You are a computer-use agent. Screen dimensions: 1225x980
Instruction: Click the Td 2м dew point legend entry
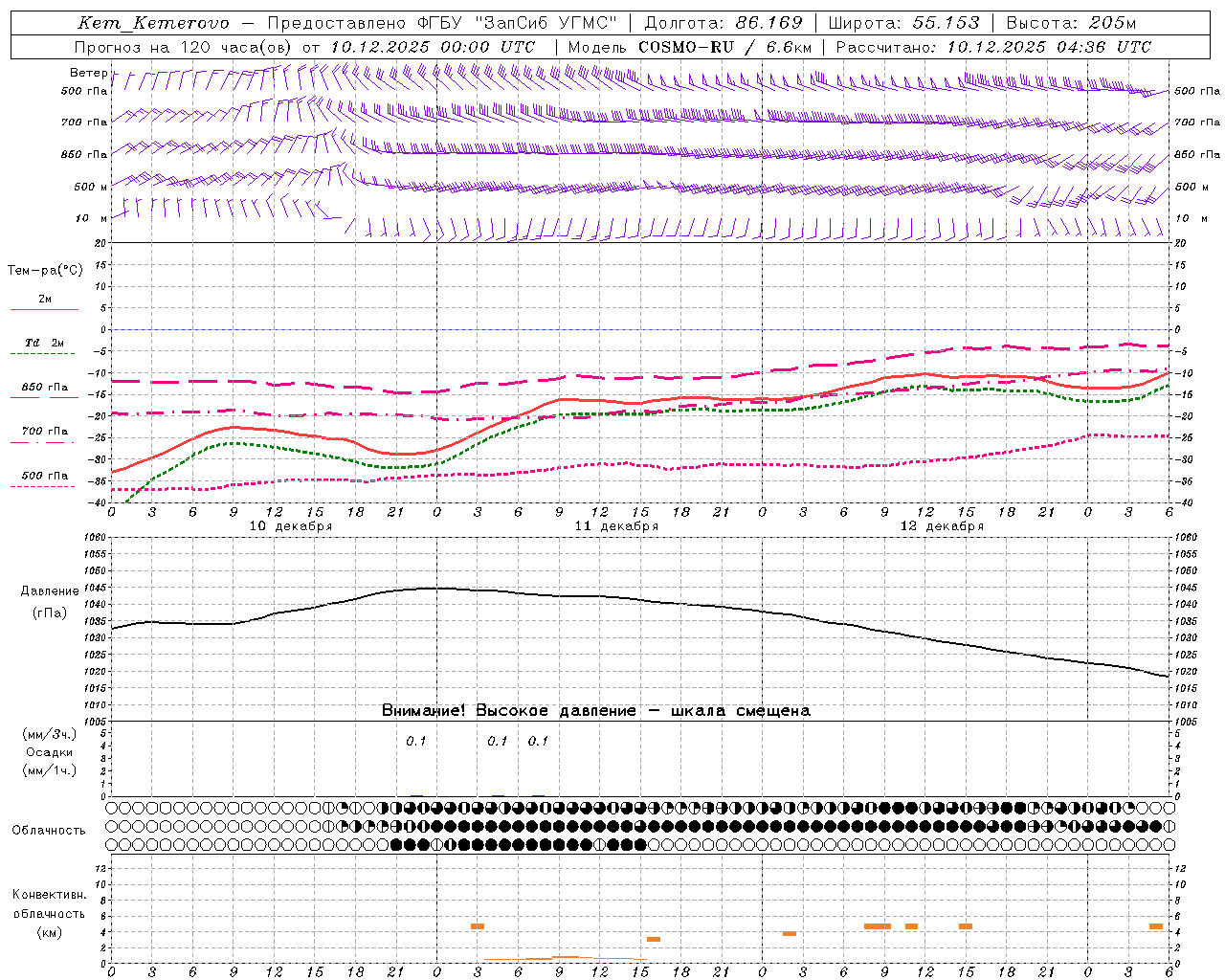(x=45, y=343)
